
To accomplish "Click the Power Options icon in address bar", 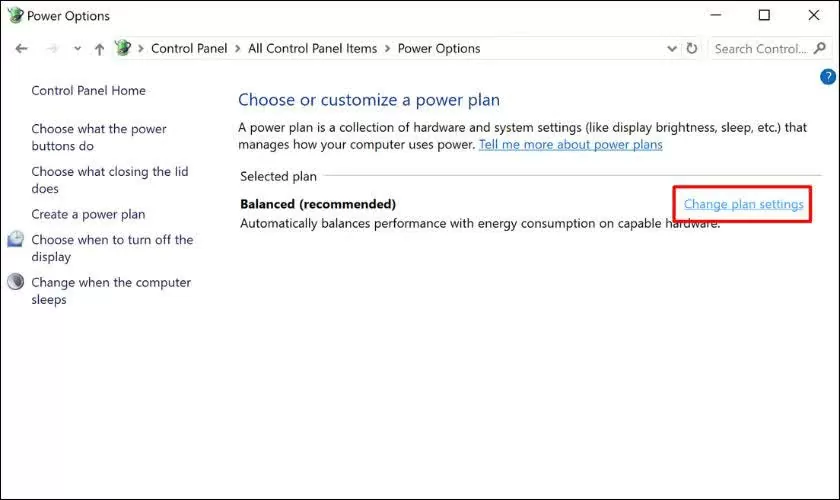I will click(124, 48).
